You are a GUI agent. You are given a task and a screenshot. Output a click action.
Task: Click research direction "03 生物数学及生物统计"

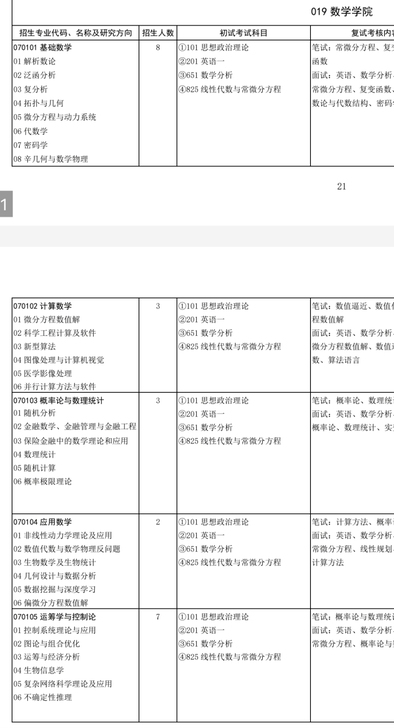click(55, 562)
